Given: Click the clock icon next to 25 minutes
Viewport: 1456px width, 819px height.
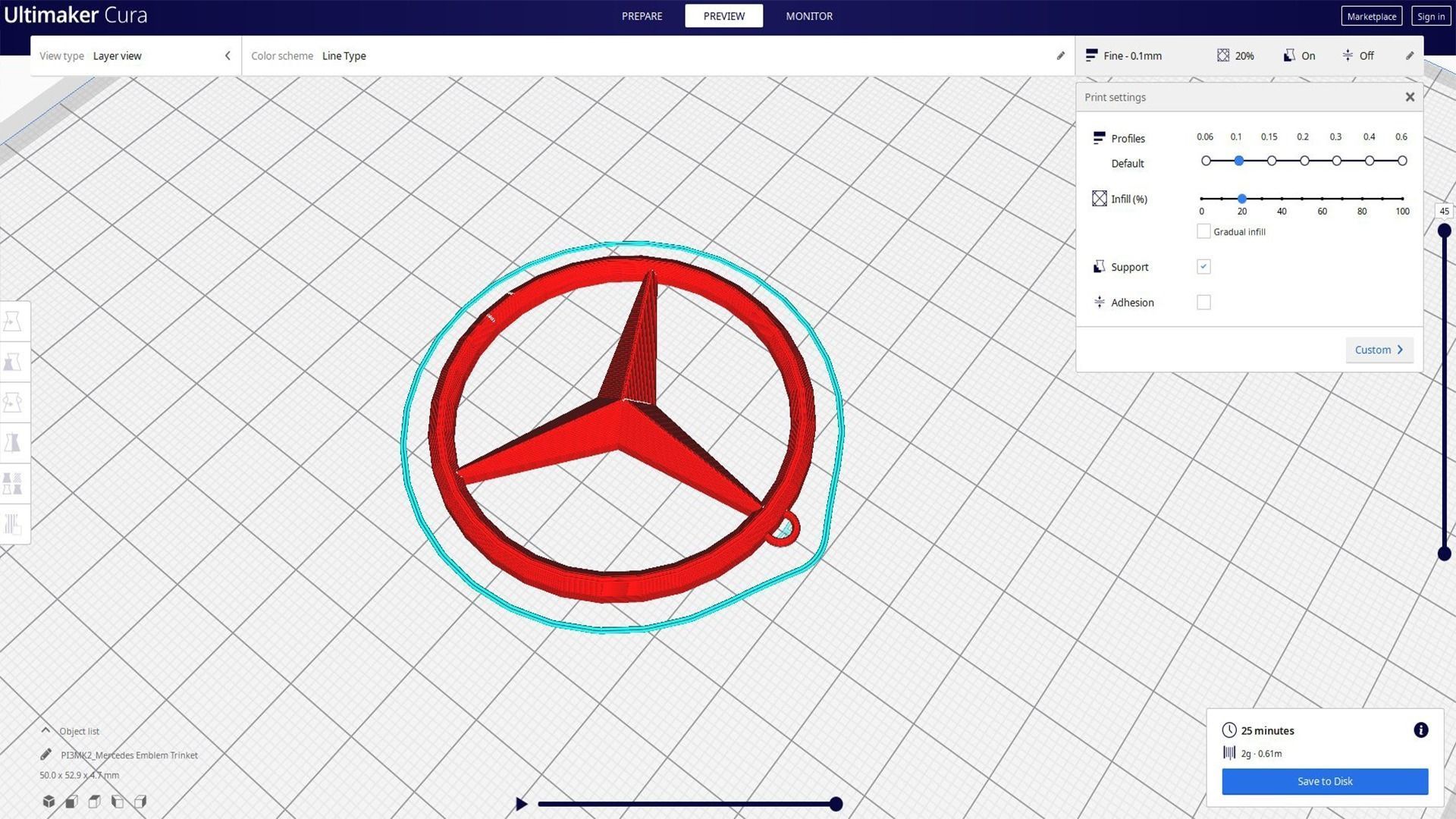Looking at the screenshot, I should 1229,730.
